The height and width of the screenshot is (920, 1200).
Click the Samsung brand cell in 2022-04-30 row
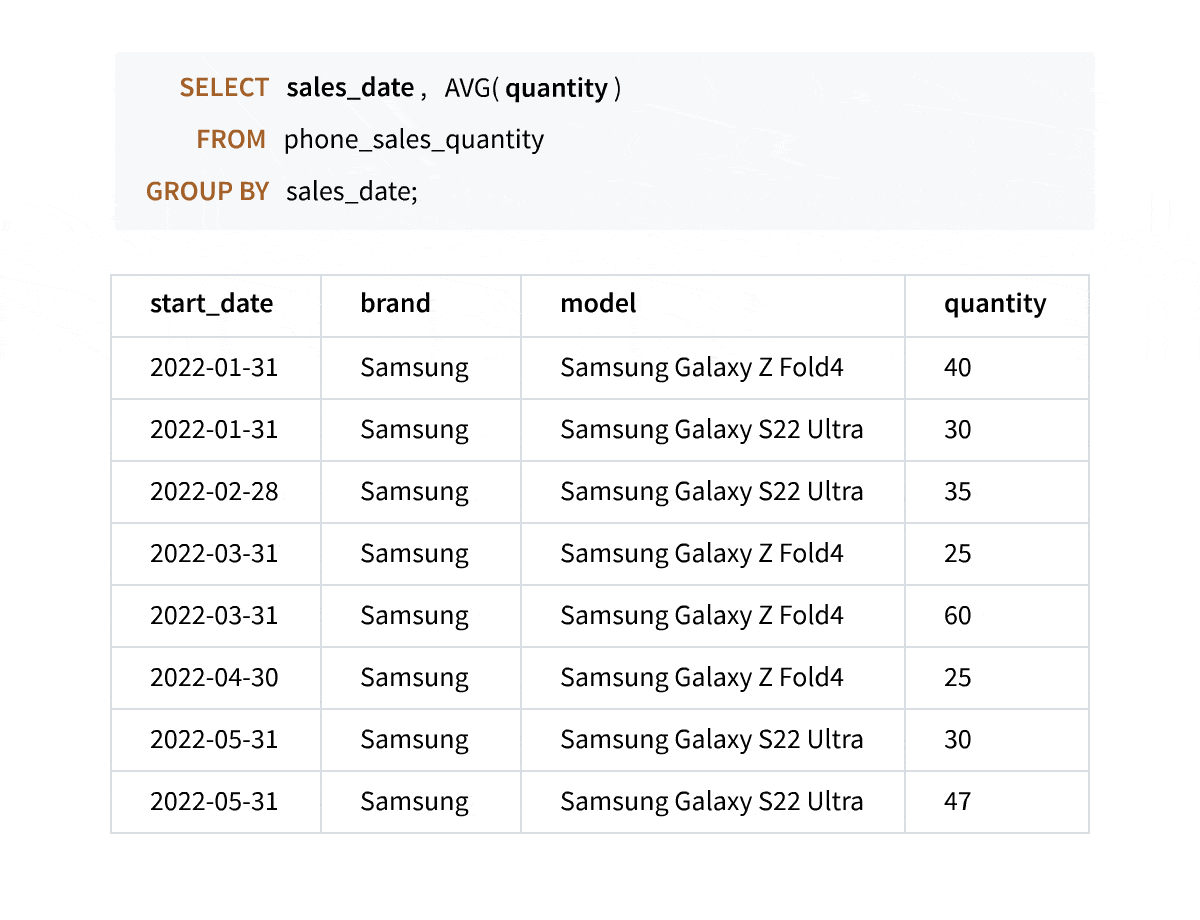(x=414, y=677)
